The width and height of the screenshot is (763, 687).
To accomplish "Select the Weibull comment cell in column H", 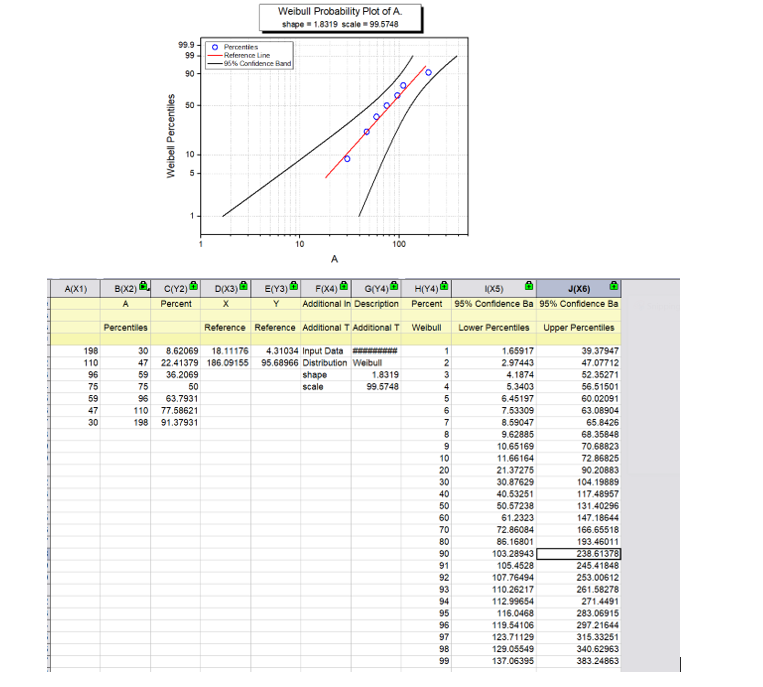I will (426, 327).
